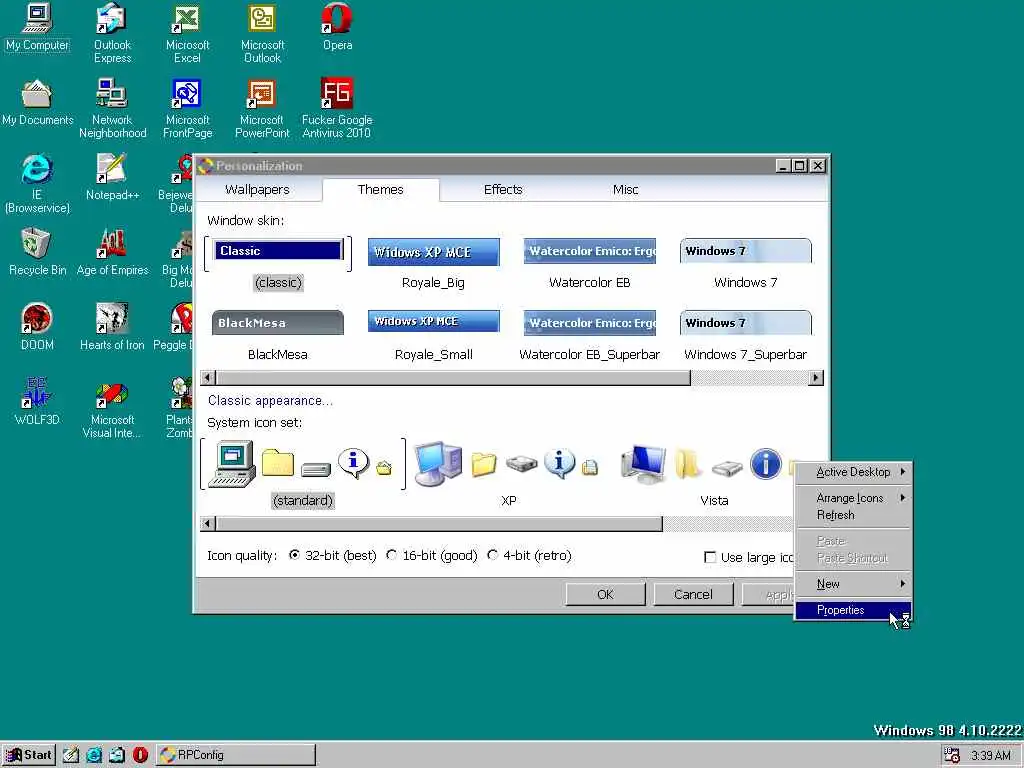Click the RPConfig taskbar button

pyautogui.click(x=236, y=755)
